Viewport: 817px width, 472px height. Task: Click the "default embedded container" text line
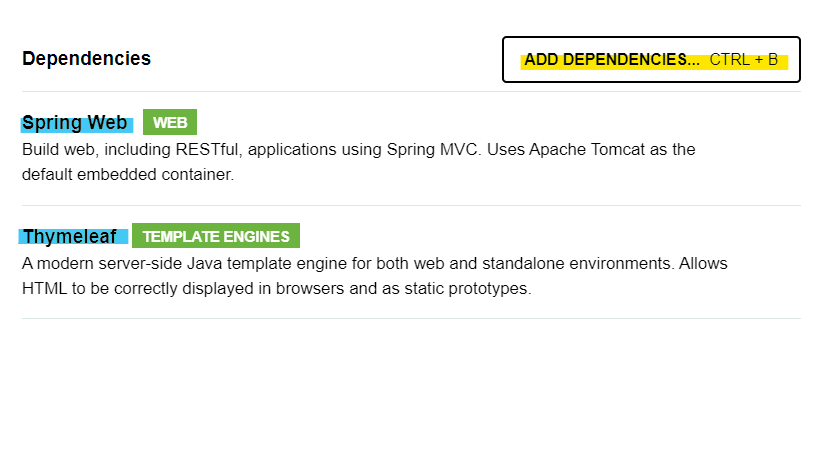click(x=128, y=175)
